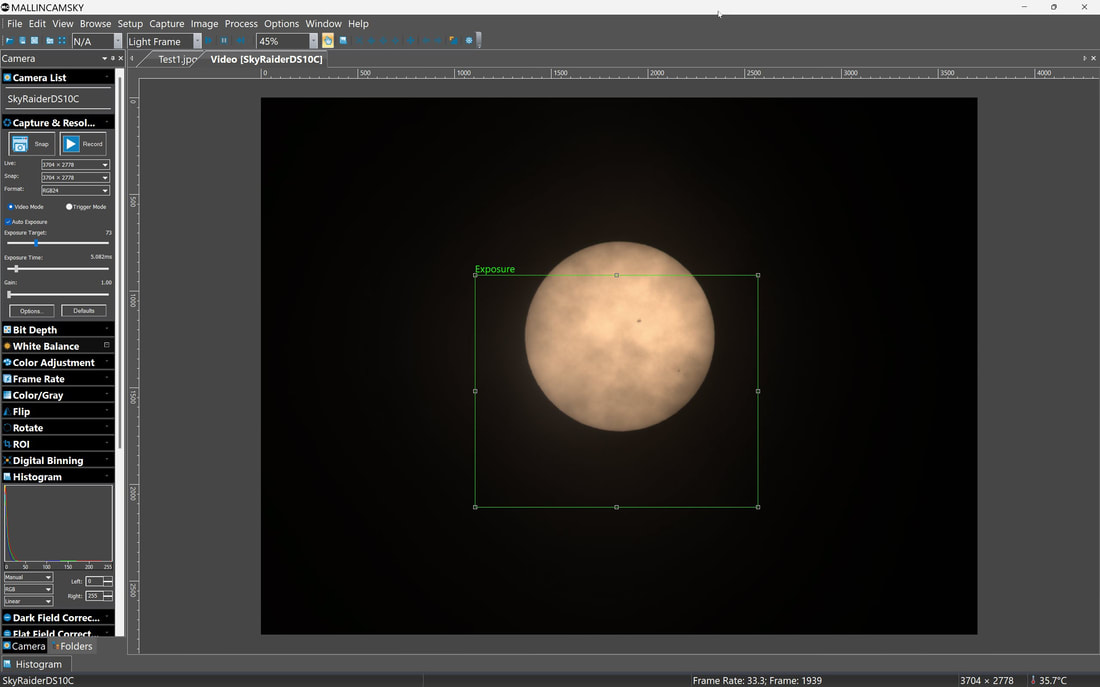The image size is (1100, 687).
Task: Select Trigger Mode radio button
Action: coord(69,207)
